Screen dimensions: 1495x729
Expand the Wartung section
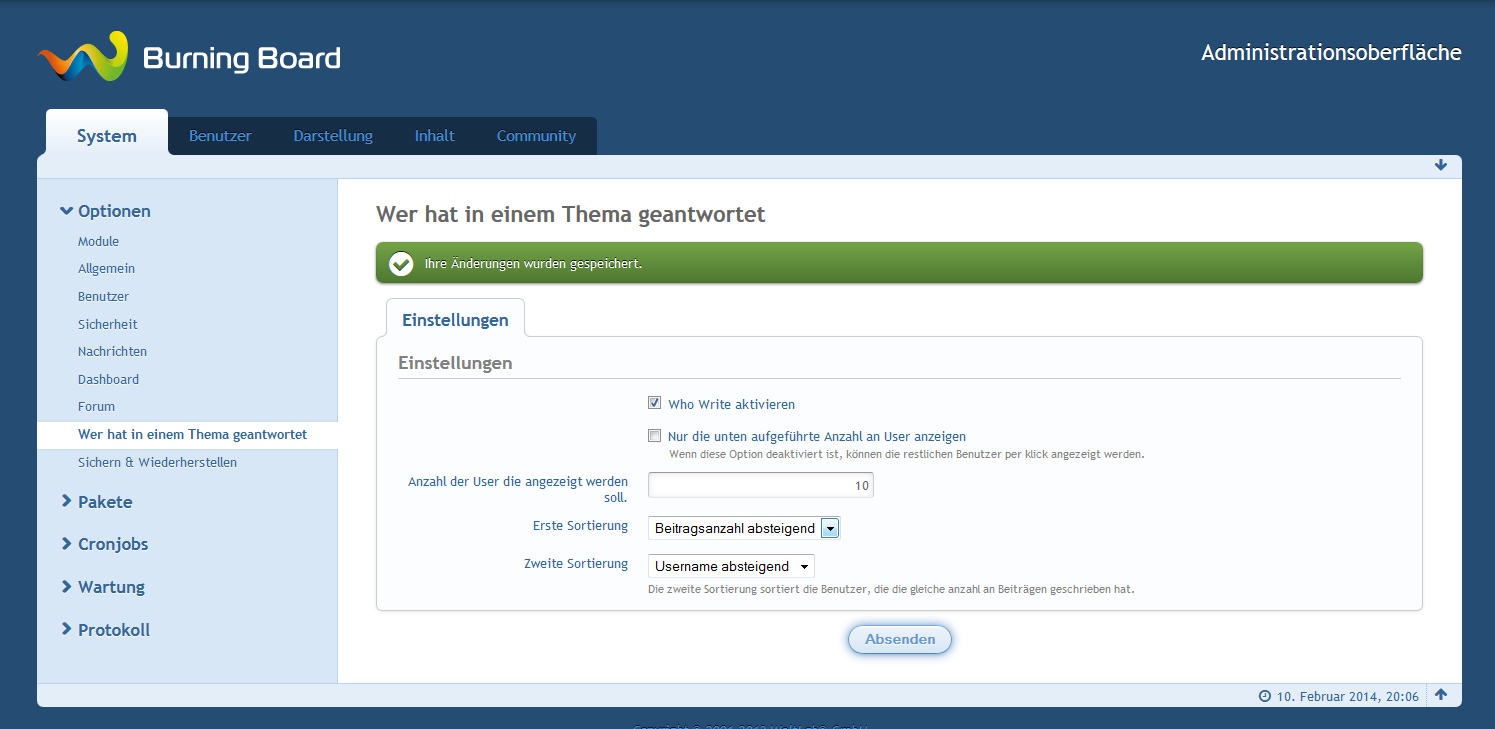pyautogui.click(x=102, y=587)
